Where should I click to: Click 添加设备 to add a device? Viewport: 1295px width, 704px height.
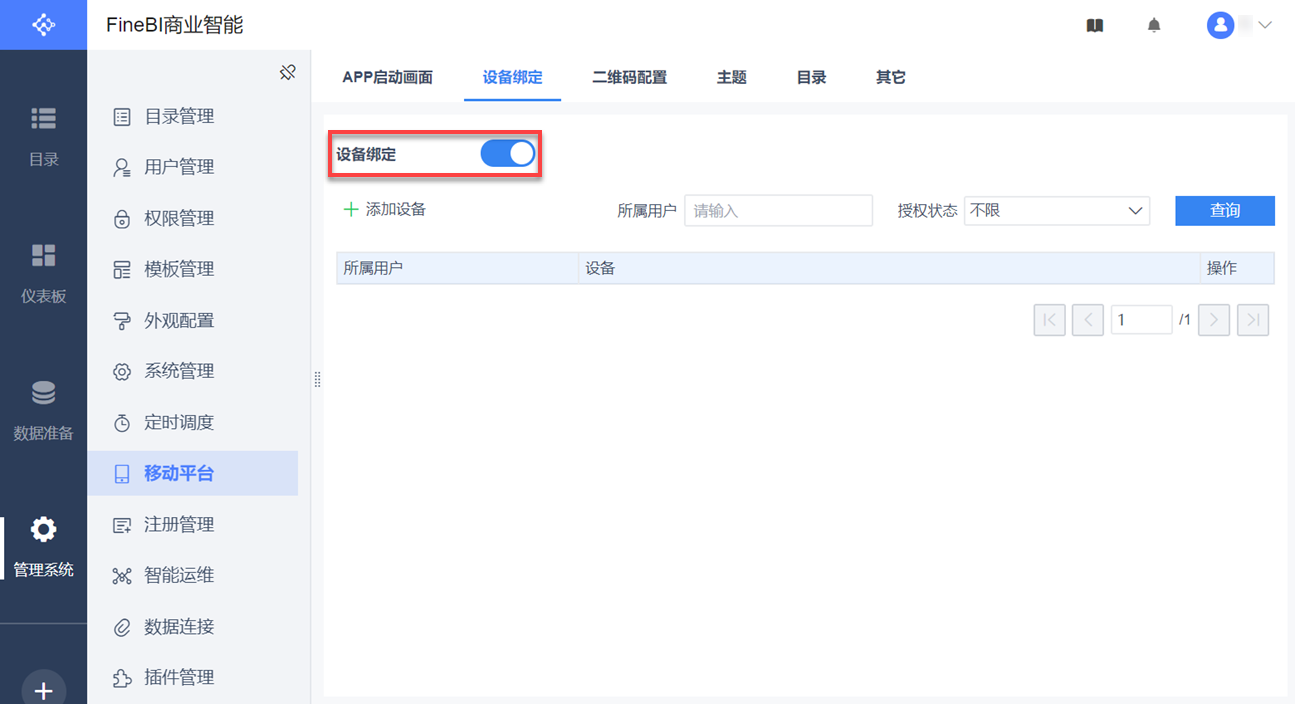click(x=385, y=209)
